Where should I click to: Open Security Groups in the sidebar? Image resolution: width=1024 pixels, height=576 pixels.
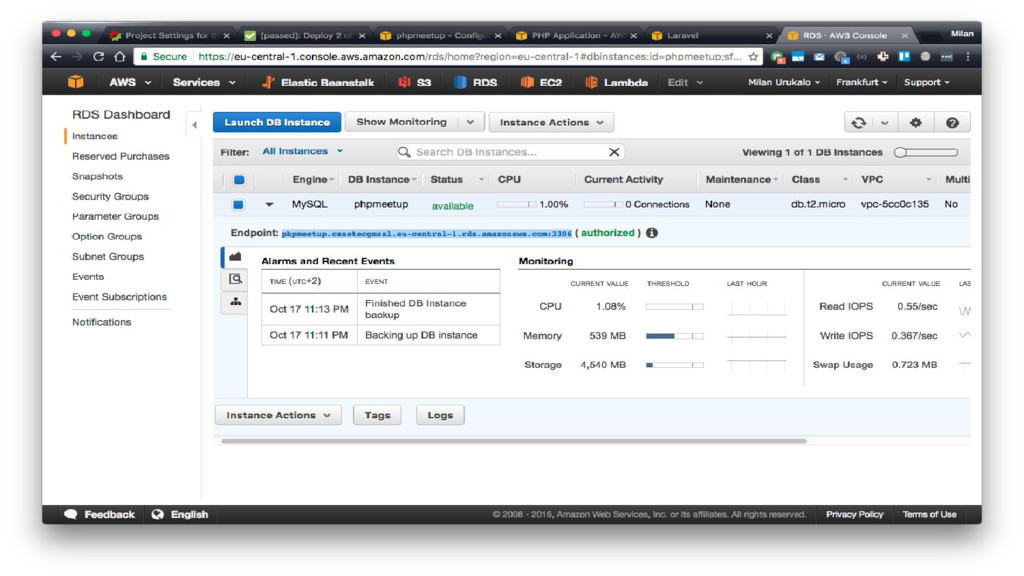point(110,197)
